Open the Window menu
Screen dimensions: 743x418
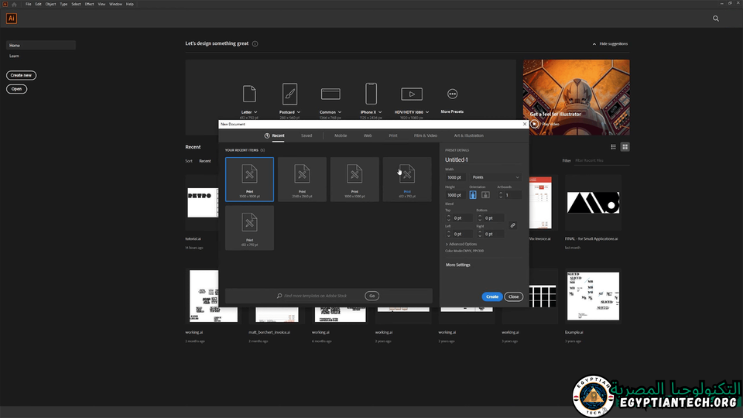click(116, 4)
